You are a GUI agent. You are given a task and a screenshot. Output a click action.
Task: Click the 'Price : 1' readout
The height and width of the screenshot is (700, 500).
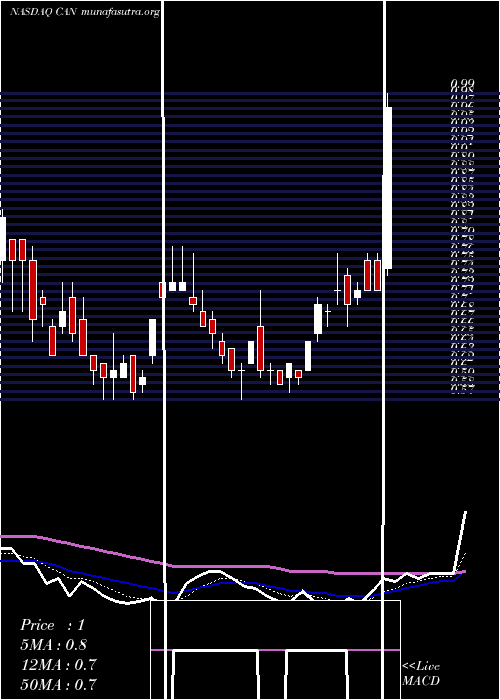[x=52, y=625]
